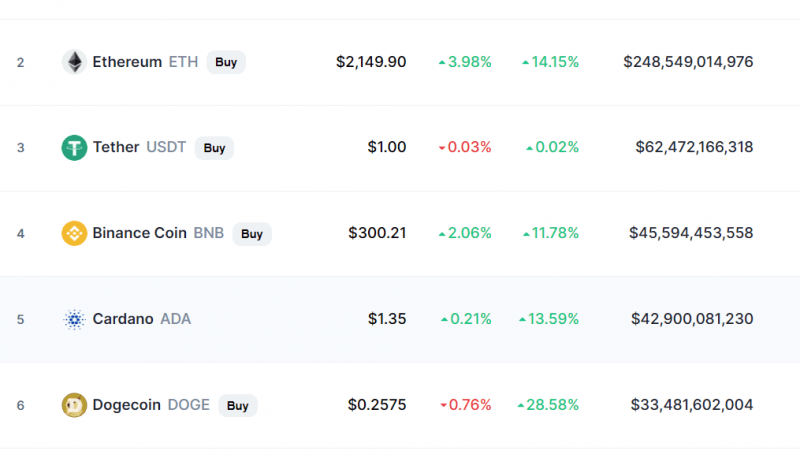The width and height of the screenshot is (800, 458).
Task: Click the Tether coin logo icon
Action: coord(74,148)
